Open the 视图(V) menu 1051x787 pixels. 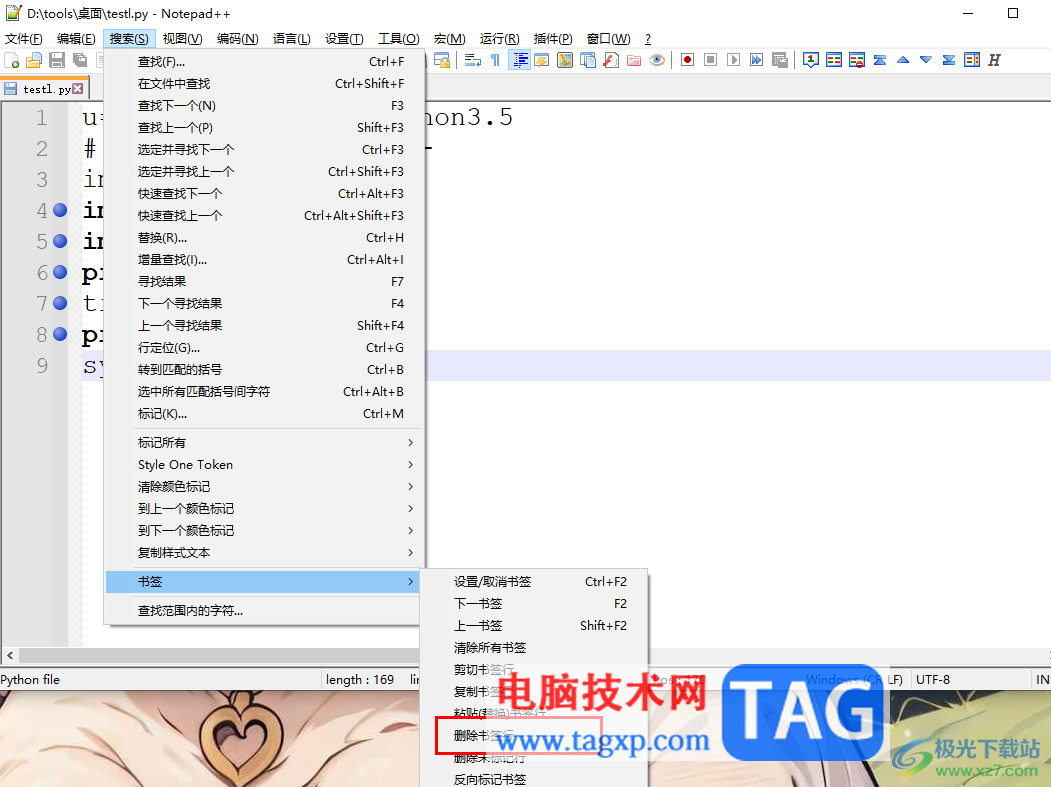(182, 39)
